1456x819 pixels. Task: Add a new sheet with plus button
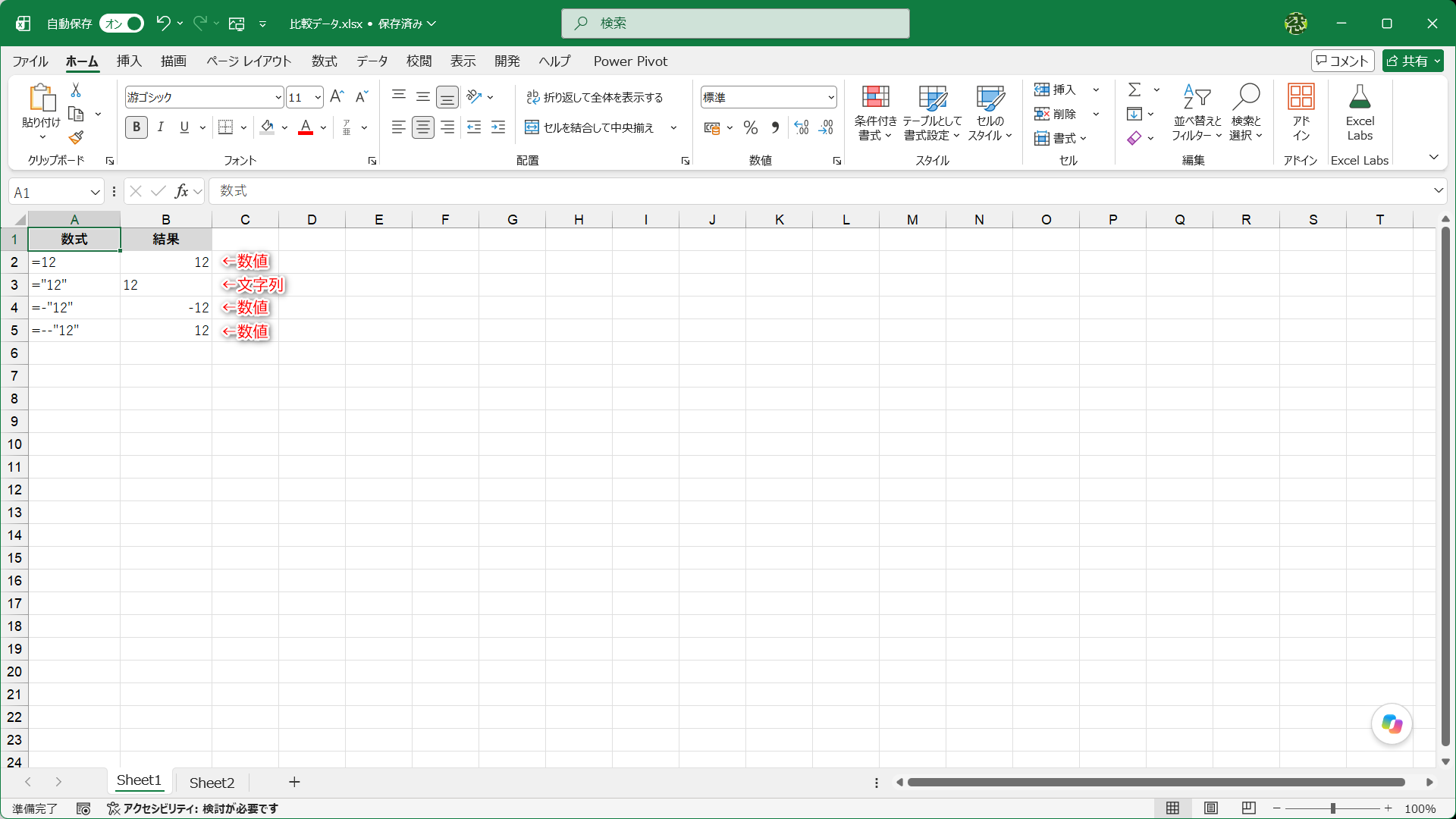pyautogui.click(x=294, y=782)
